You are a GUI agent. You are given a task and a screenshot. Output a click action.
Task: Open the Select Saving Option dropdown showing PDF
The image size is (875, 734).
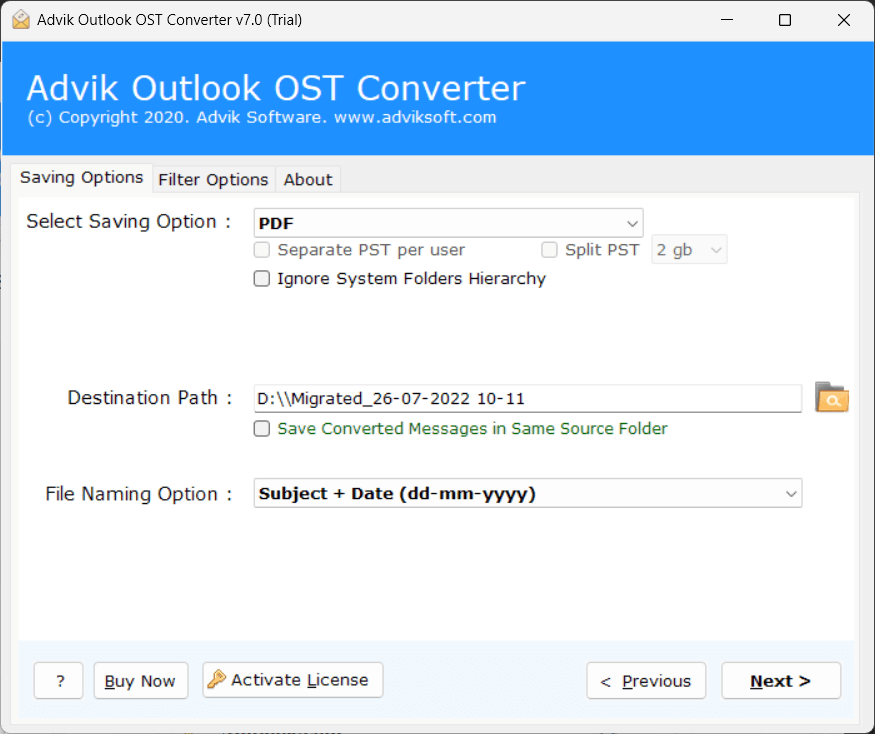click(x=448, y=223)
